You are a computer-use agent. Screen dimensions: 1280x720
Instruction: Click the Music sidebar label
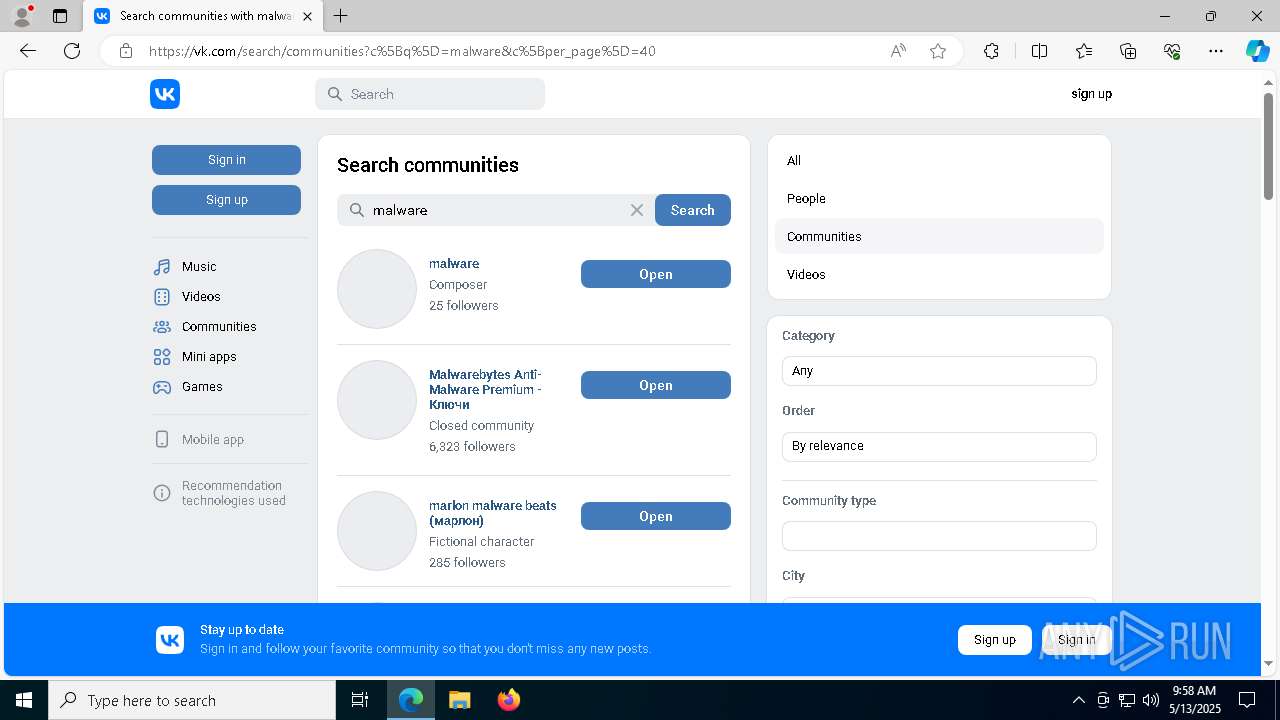[199, 267]
